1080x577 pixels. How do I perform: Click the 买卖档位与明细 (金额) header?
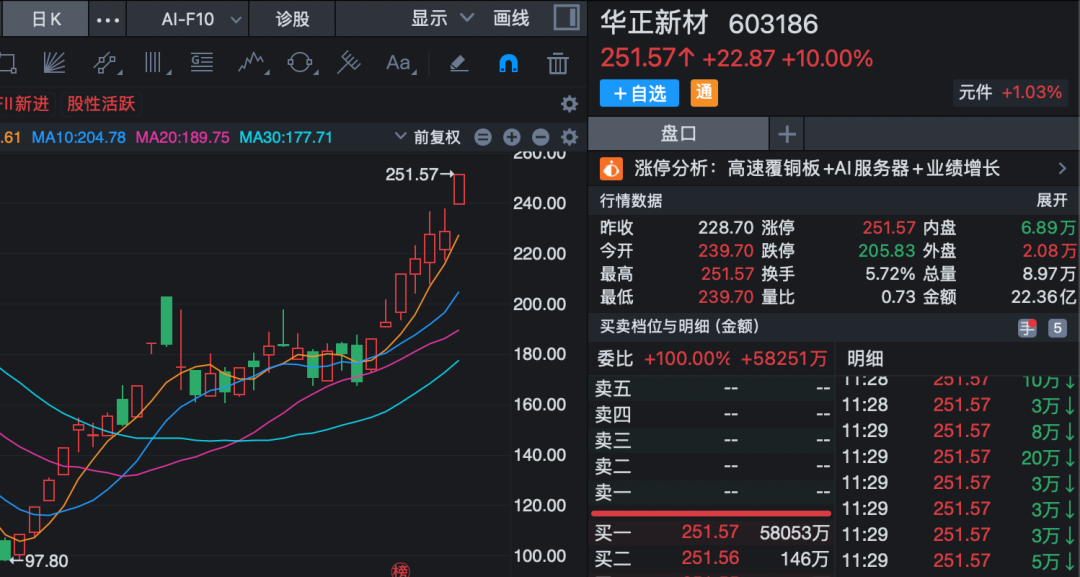pos(679,326)
